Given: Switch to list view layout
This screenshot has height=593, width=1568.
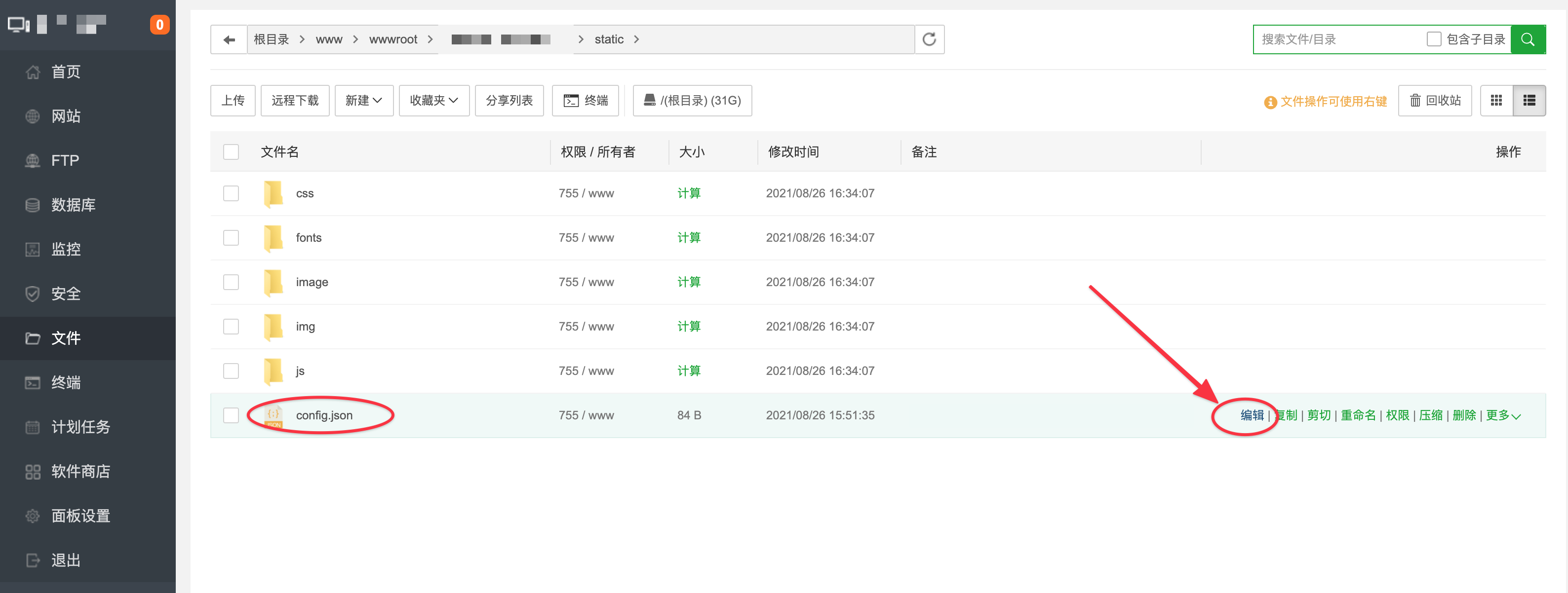Looking at the screenshot, I should pos(1529,100).
